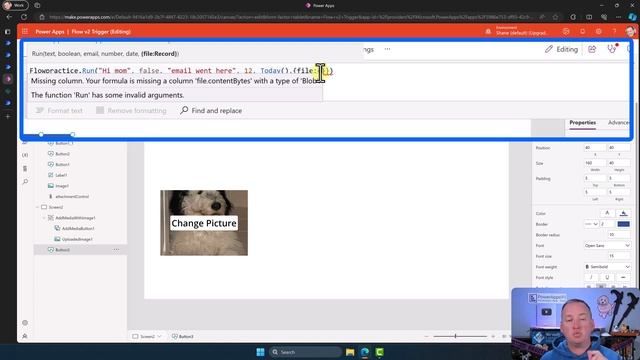Image resolution: width=640 pixels, height=360 pixels.
Task: Edit the Padding Top field
Action: point(594,178)
